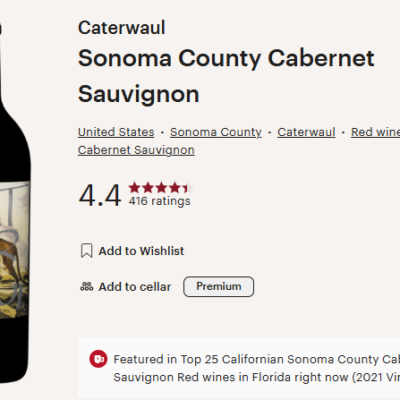
Task: Open the Cabernet Sauvignon grape link
Action: coord(136,150)
